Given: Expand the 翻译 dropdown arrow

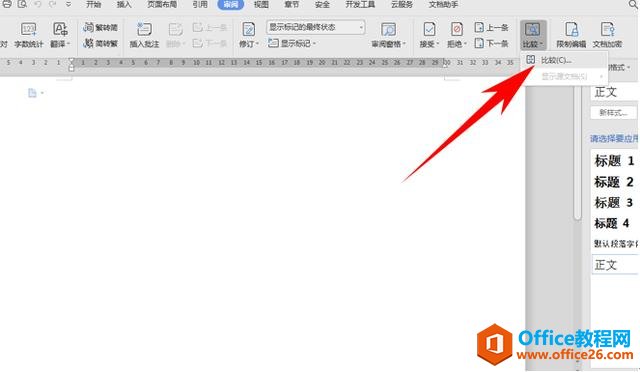Looking at the screenshot, I should pyautogui.click(x=69, y=44).
